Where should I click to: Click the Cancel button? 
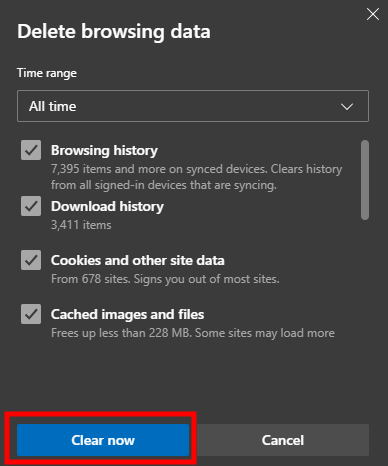coord(283,440)
